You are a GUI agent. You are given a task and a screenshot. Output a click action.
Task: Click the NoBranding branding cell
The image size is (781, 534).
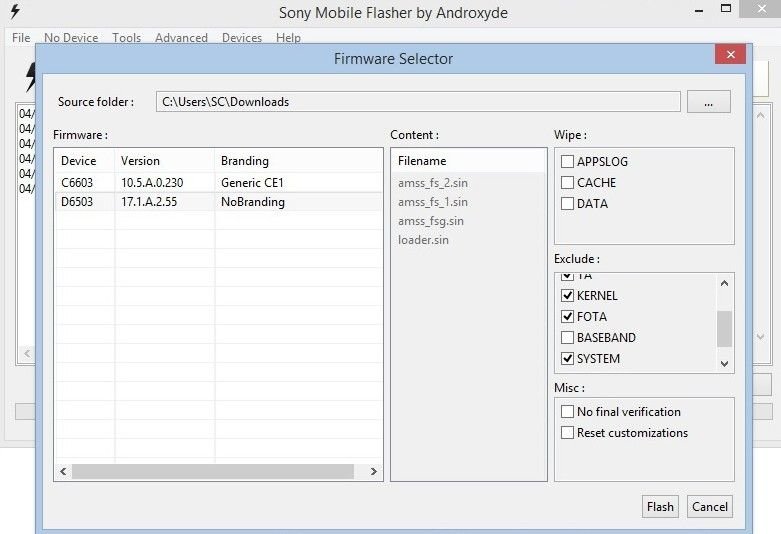[x=253, y=202]
